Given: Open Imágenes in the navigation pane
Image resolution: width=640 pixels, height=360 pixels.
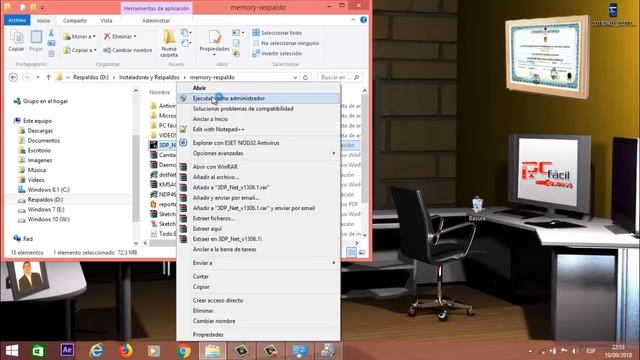Looking at the screenshot, I should coord(35,160).
